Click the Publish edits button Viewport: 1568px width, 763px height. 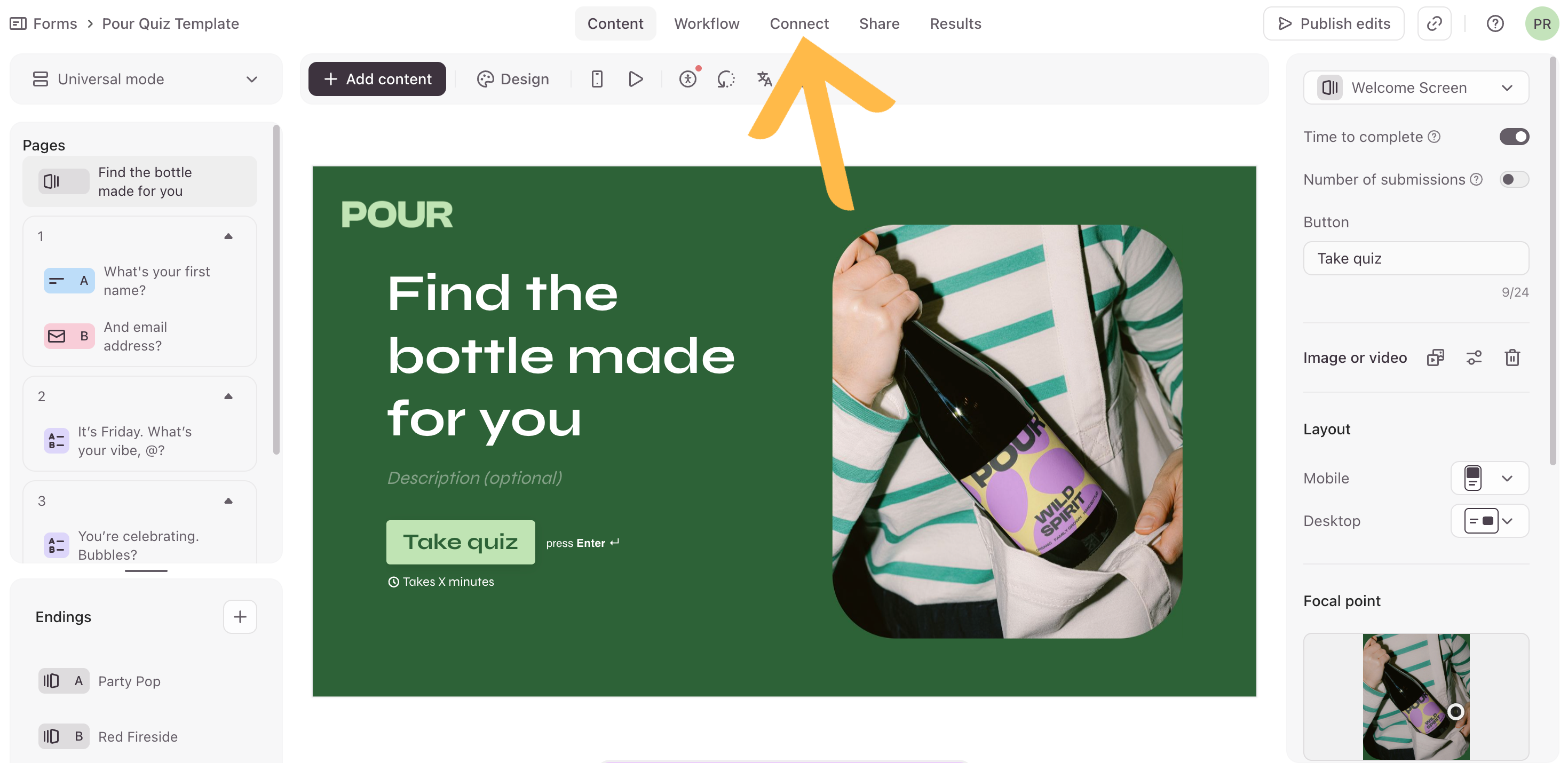1333,23
